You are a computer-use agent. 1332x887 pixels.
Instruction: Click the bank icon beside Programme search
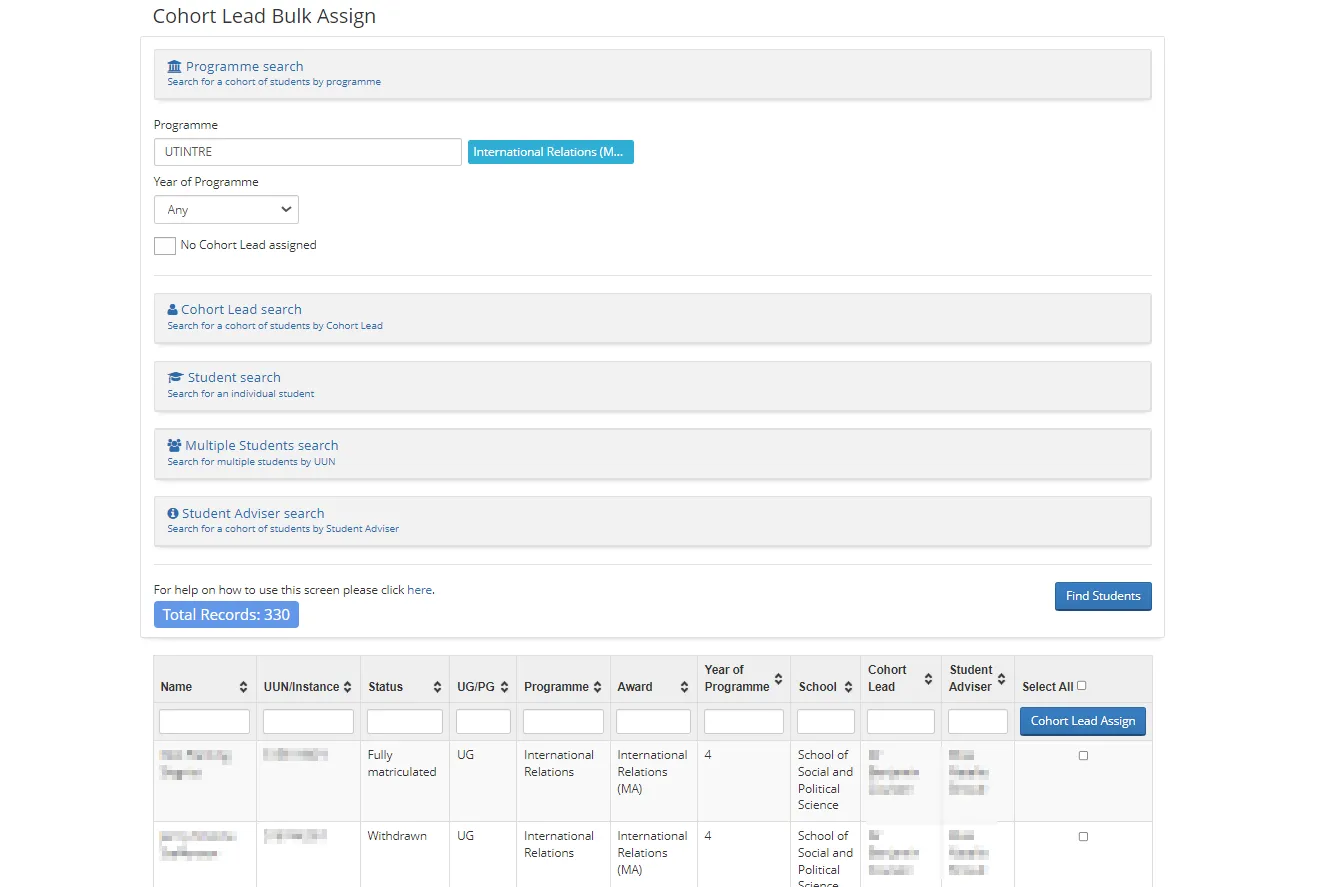174,65
